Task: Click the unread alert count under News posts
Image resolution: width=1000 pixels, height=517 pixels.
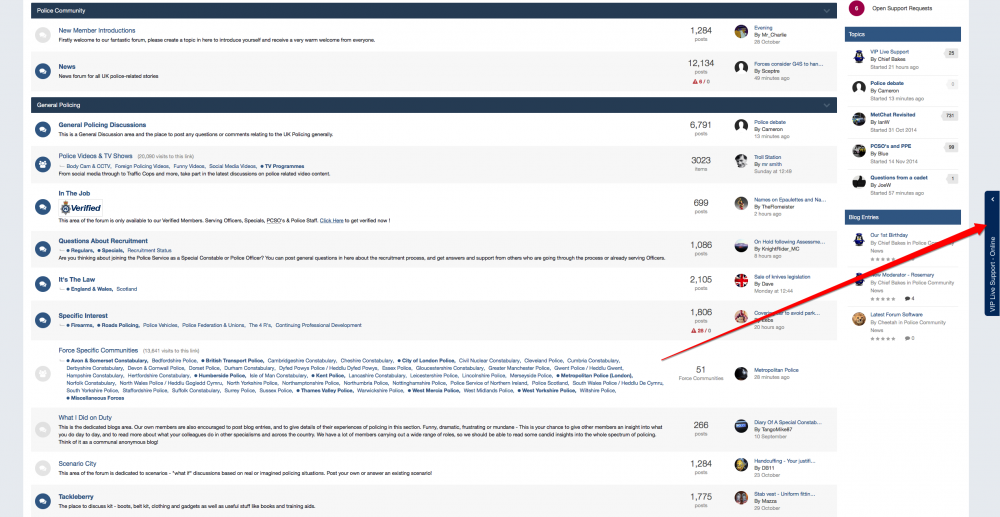Action: [700, 82]
